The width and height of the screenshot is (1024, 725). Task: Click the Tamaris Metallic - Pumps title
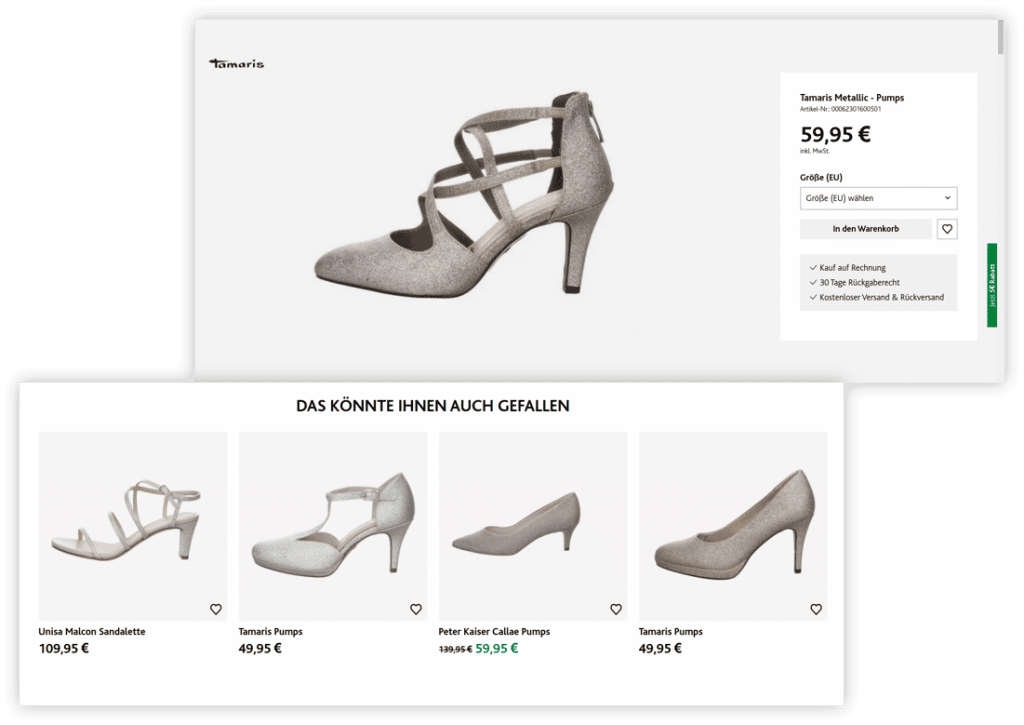tap(851, 98)
